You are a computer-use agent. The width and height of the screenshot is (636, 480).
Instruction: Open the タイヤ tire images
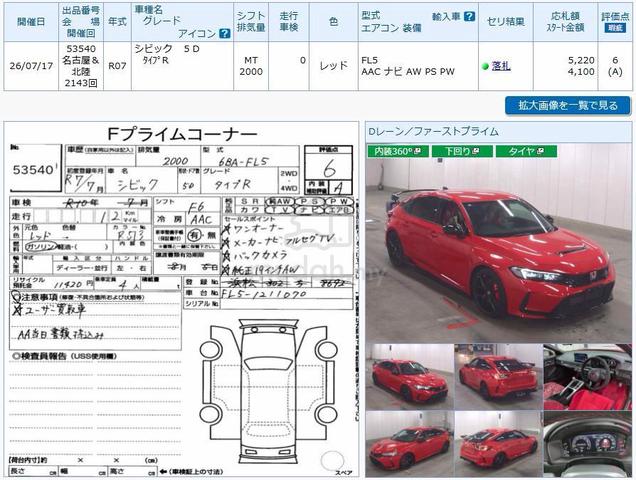coord(526,151)
